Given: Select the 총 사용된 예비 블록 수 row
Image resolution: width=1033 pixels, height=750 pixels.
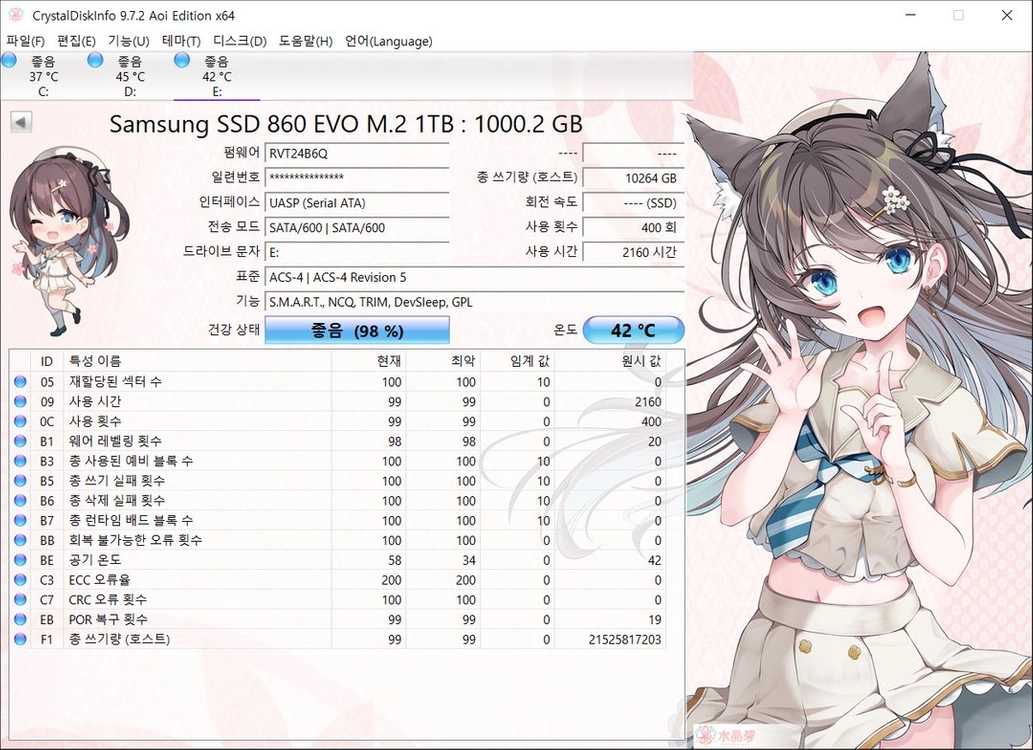Looking at the screenshot, I should (337, 461).
